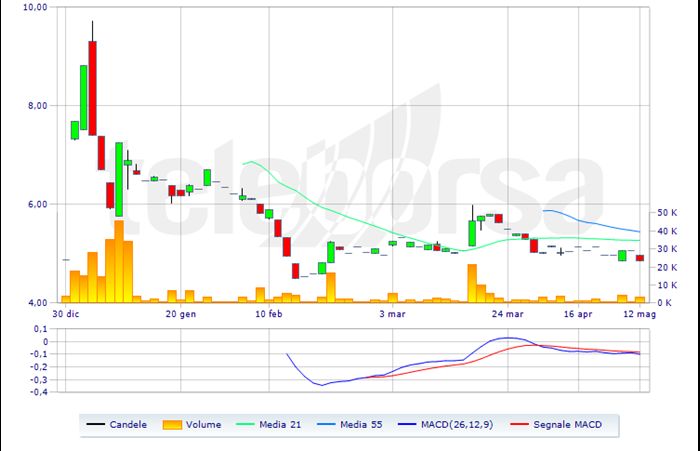The image size is (700, 451).
Task: Click the Media 21 legend label
Action: [x=280, y=425]
